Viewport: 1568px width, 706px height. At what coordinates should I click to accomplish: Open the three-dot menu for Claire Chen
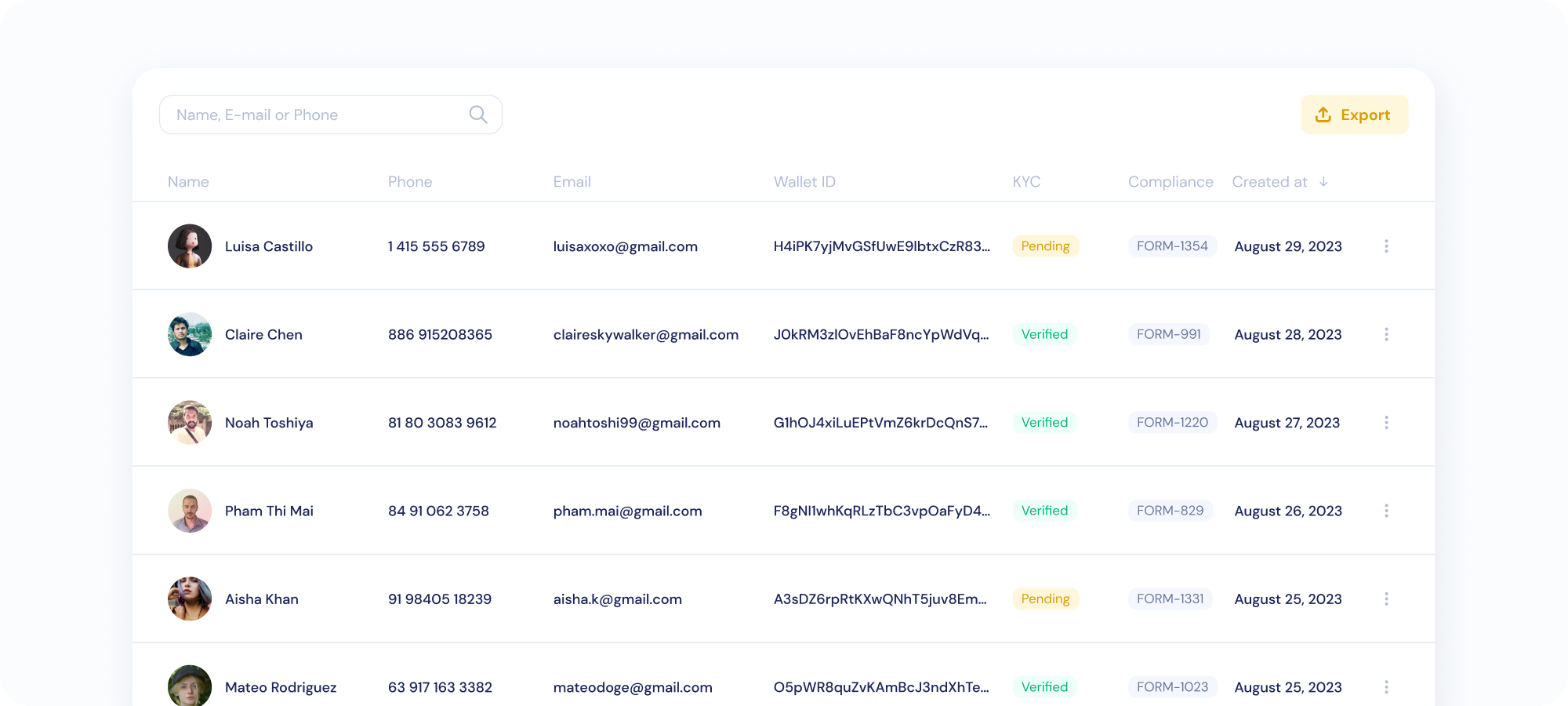pyautogui.click(x=1386, y=334)
